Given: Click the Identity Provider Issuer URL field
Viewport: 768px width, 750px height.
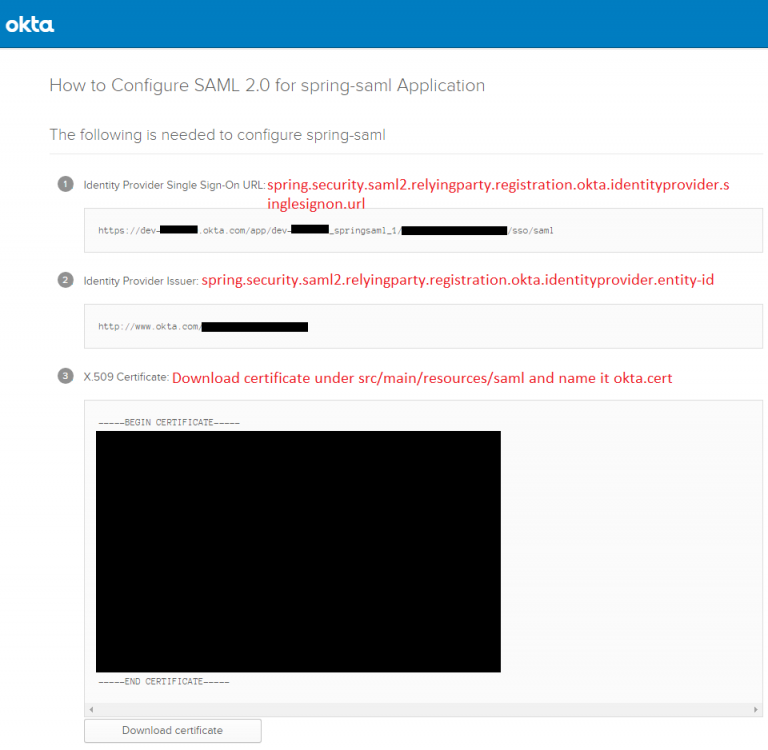Looking at the screenshot, I should pos(423,326).
